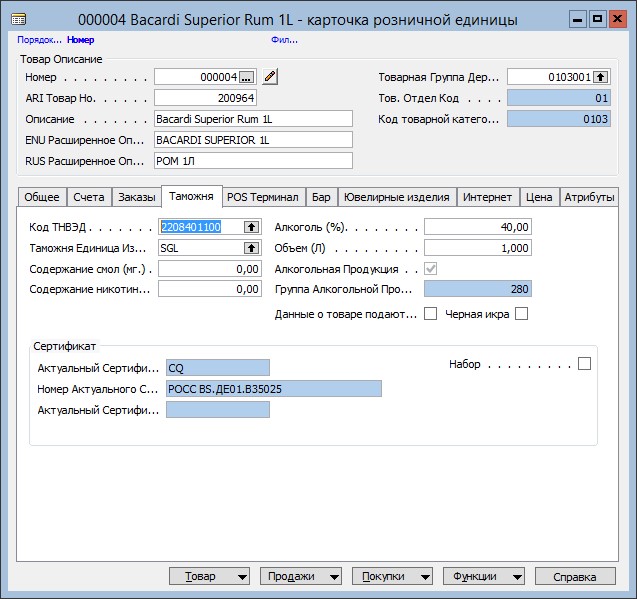
Task: Click the Порядок... link at top
Action: tap(39, 40)
